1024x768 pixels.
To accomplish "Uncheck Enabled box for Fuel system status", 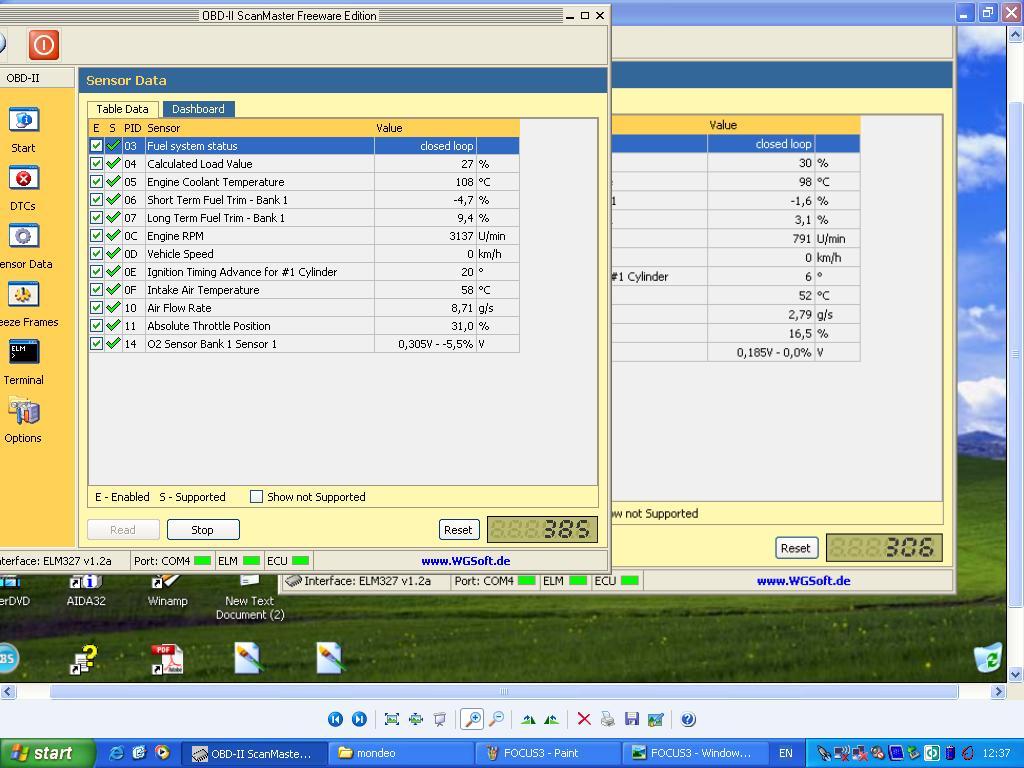I will click(96, 146).
